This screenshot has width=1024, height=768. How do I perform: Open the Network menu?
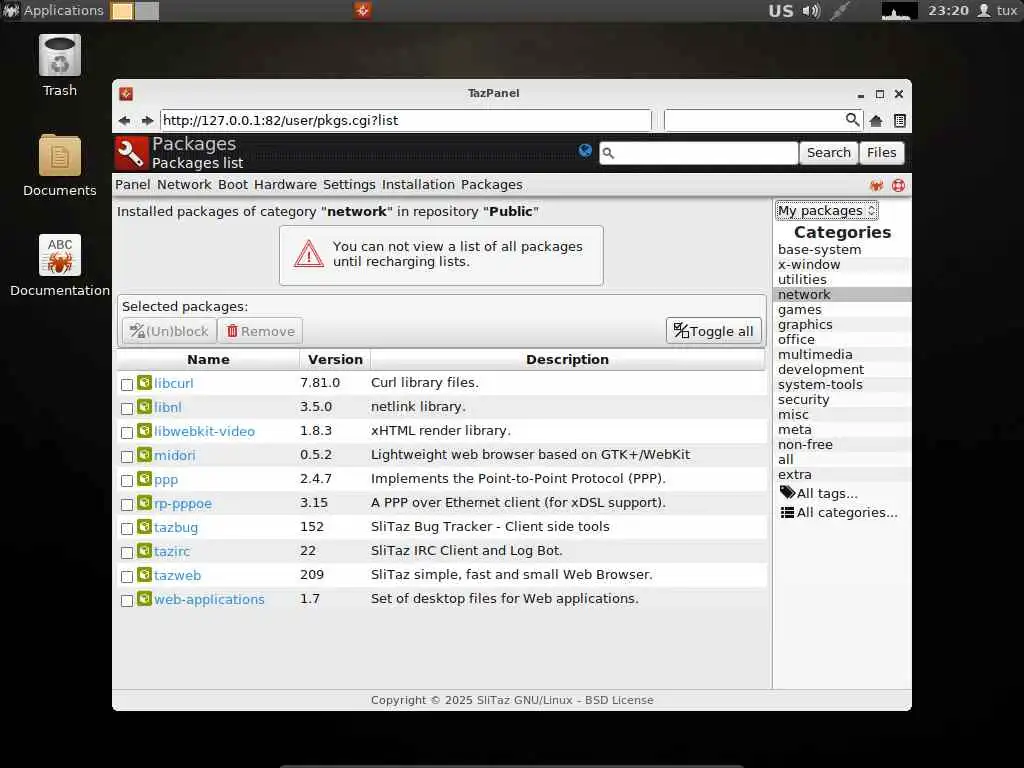pos(184,185)
